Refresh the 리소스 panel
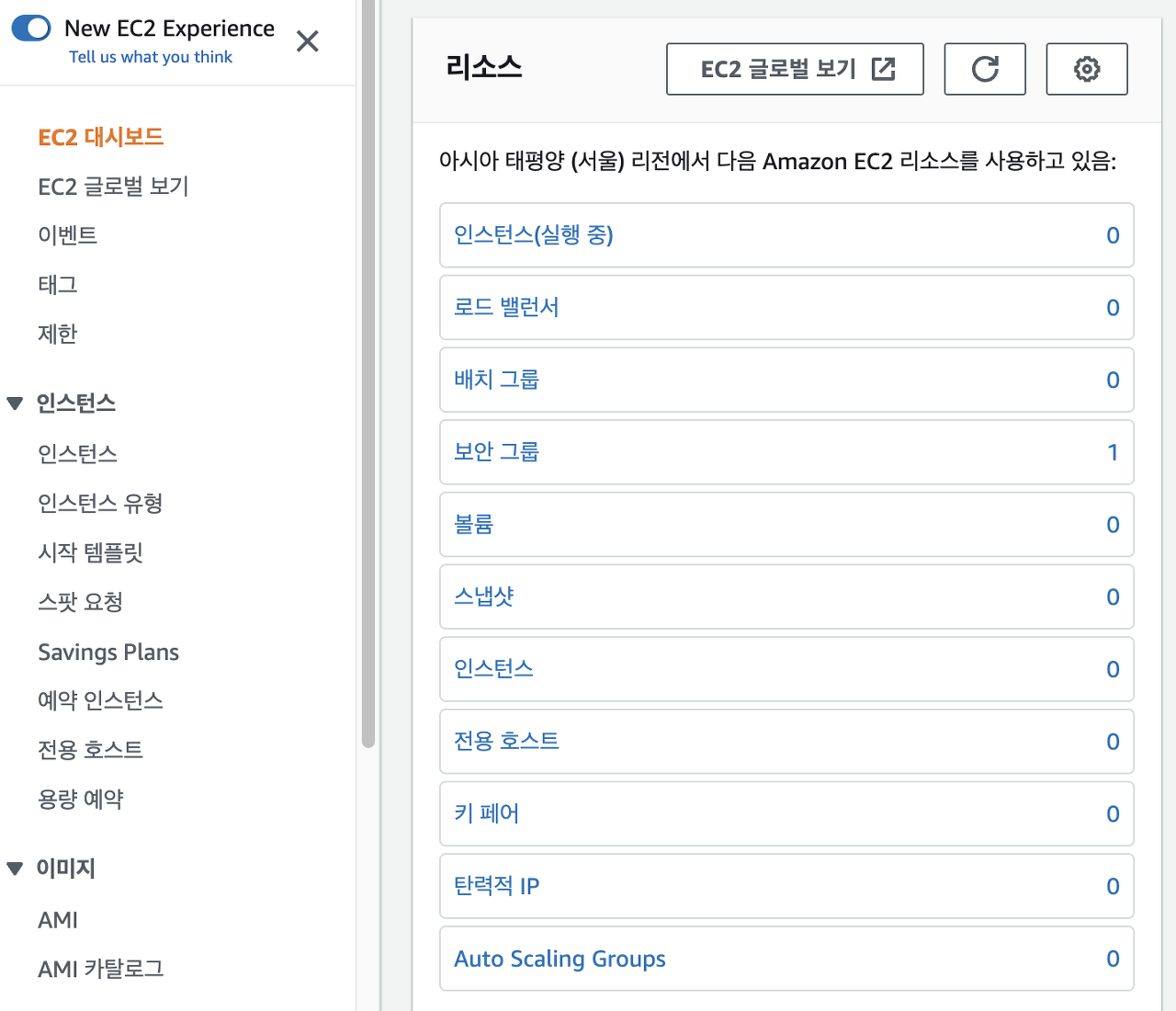The image size is (1176, 1011). pos(985,69)
